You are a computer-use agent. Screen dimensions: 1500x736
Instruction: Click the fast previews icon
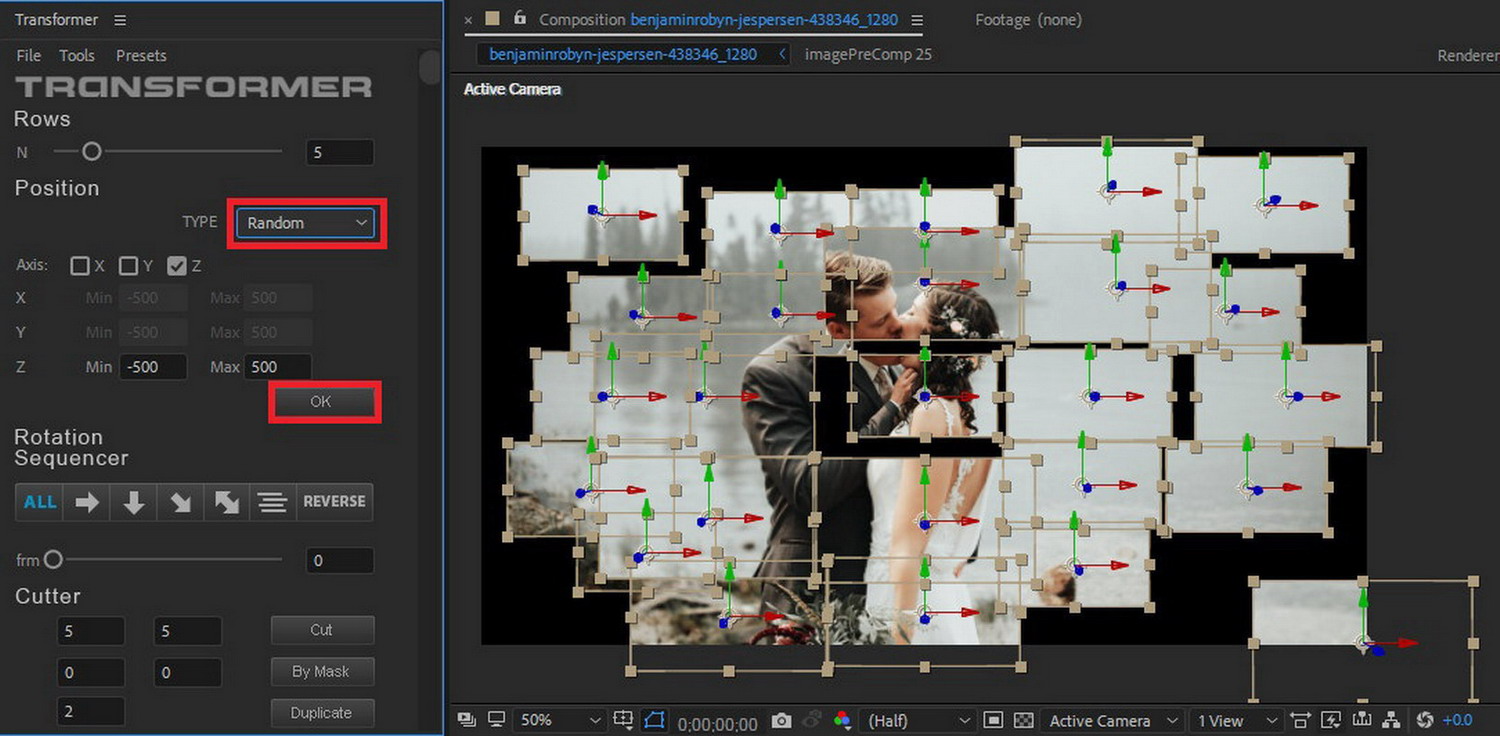tap(1331, 720)
